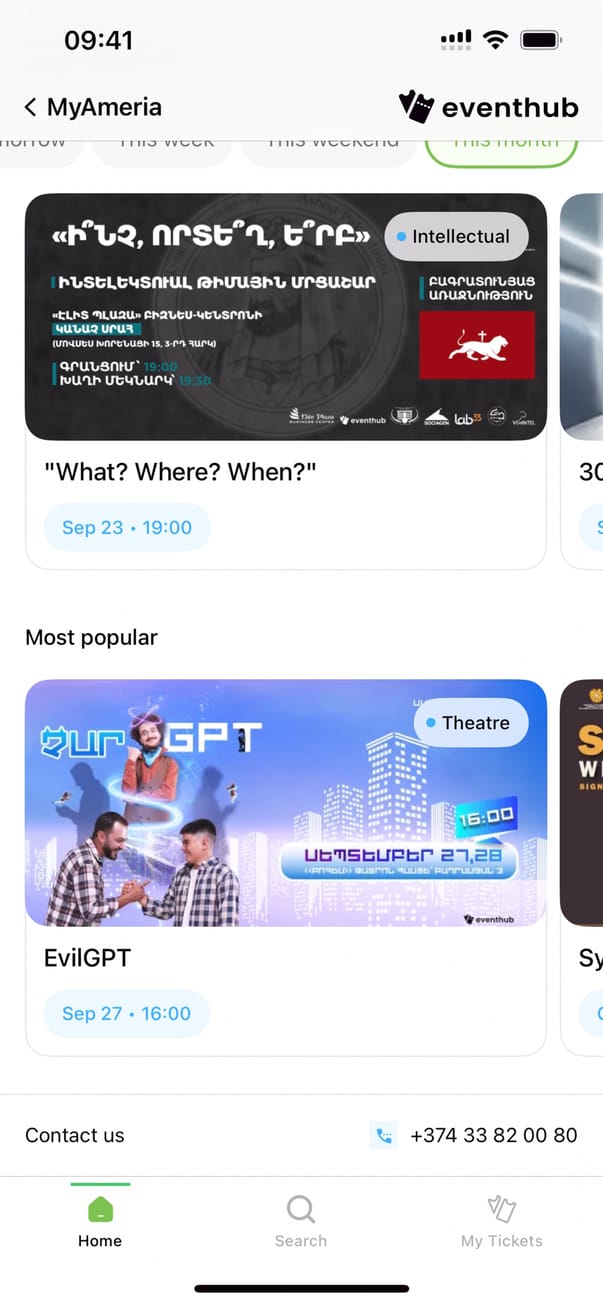Image resolution: width=603 pixels, height=1305 pixels.
Task: Tap the Sep 27 • 16:00 date chip
Action: pos(127,1013)
